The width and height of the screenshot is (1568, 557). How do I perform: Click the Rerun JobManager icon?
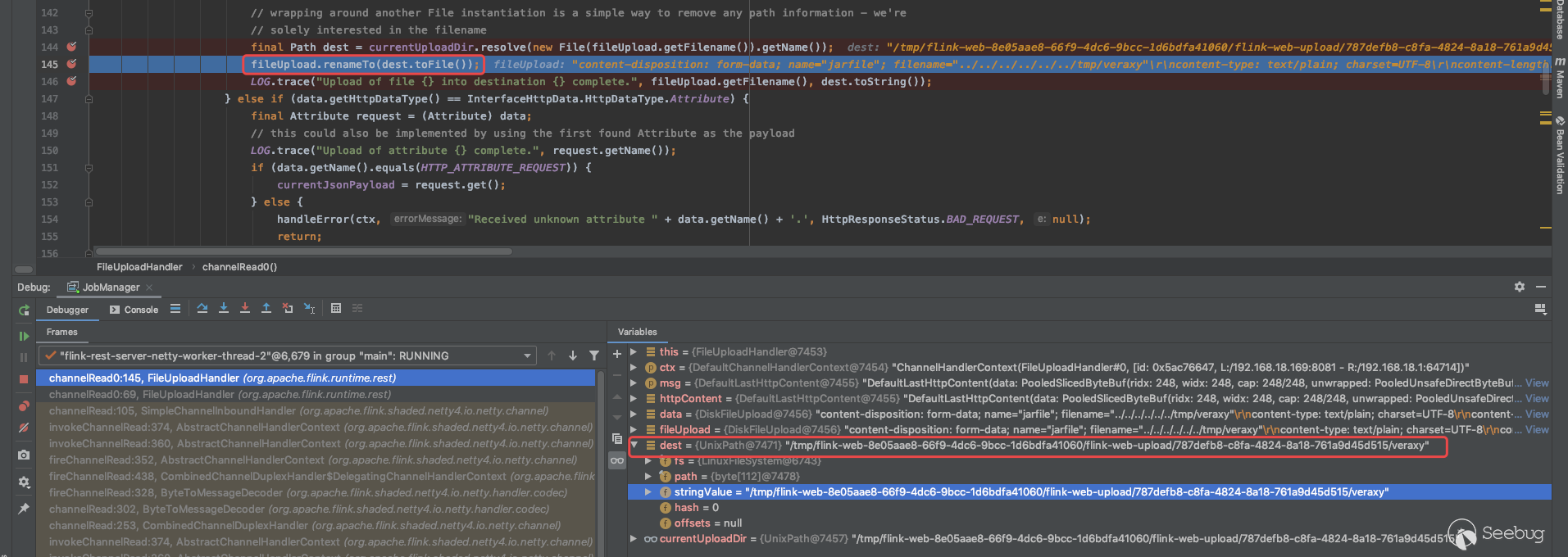click(24, 310)
